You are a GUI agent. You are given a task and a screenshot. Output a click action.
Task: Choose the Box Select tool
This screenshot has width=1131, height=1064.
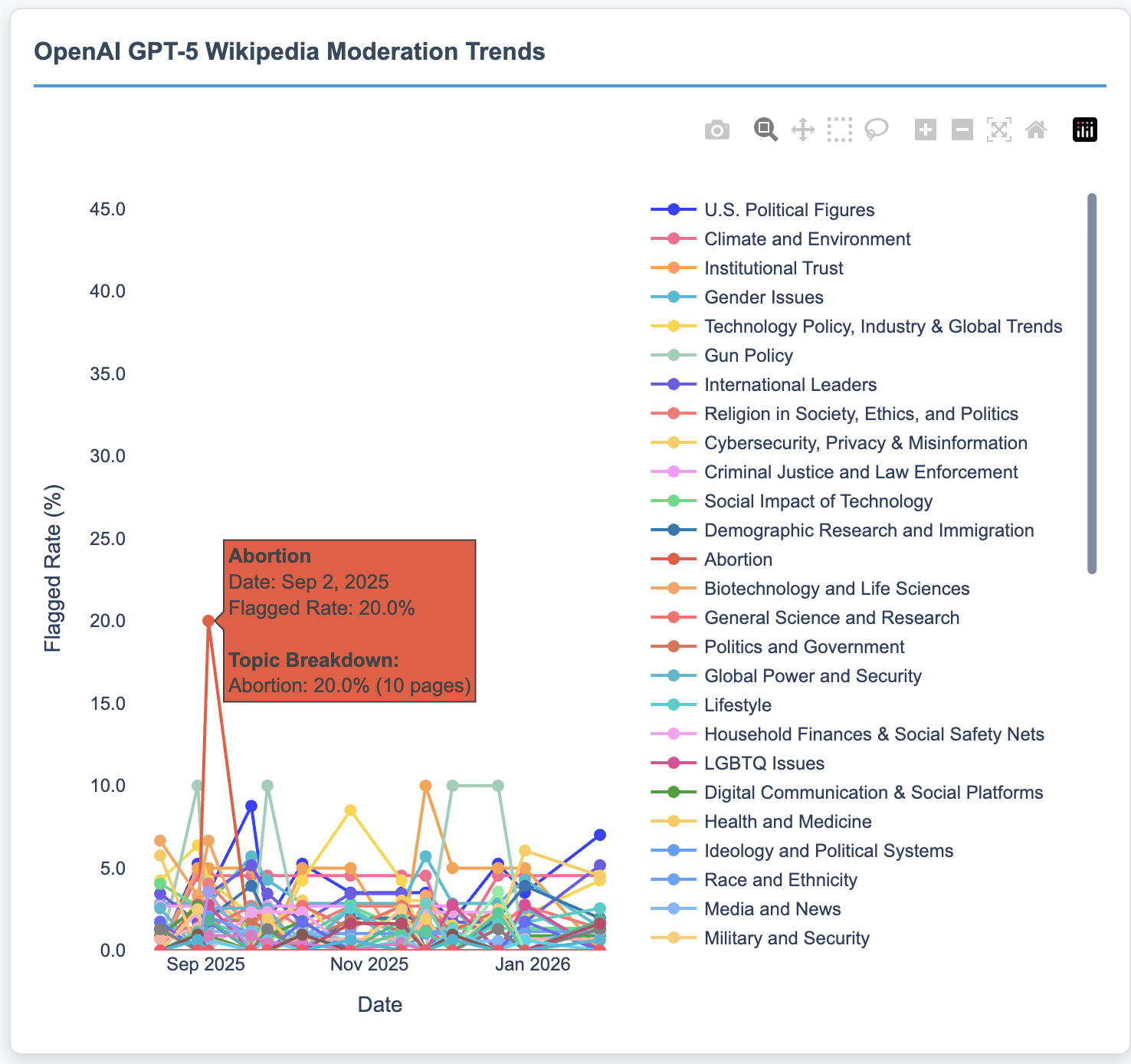point(839,130)
